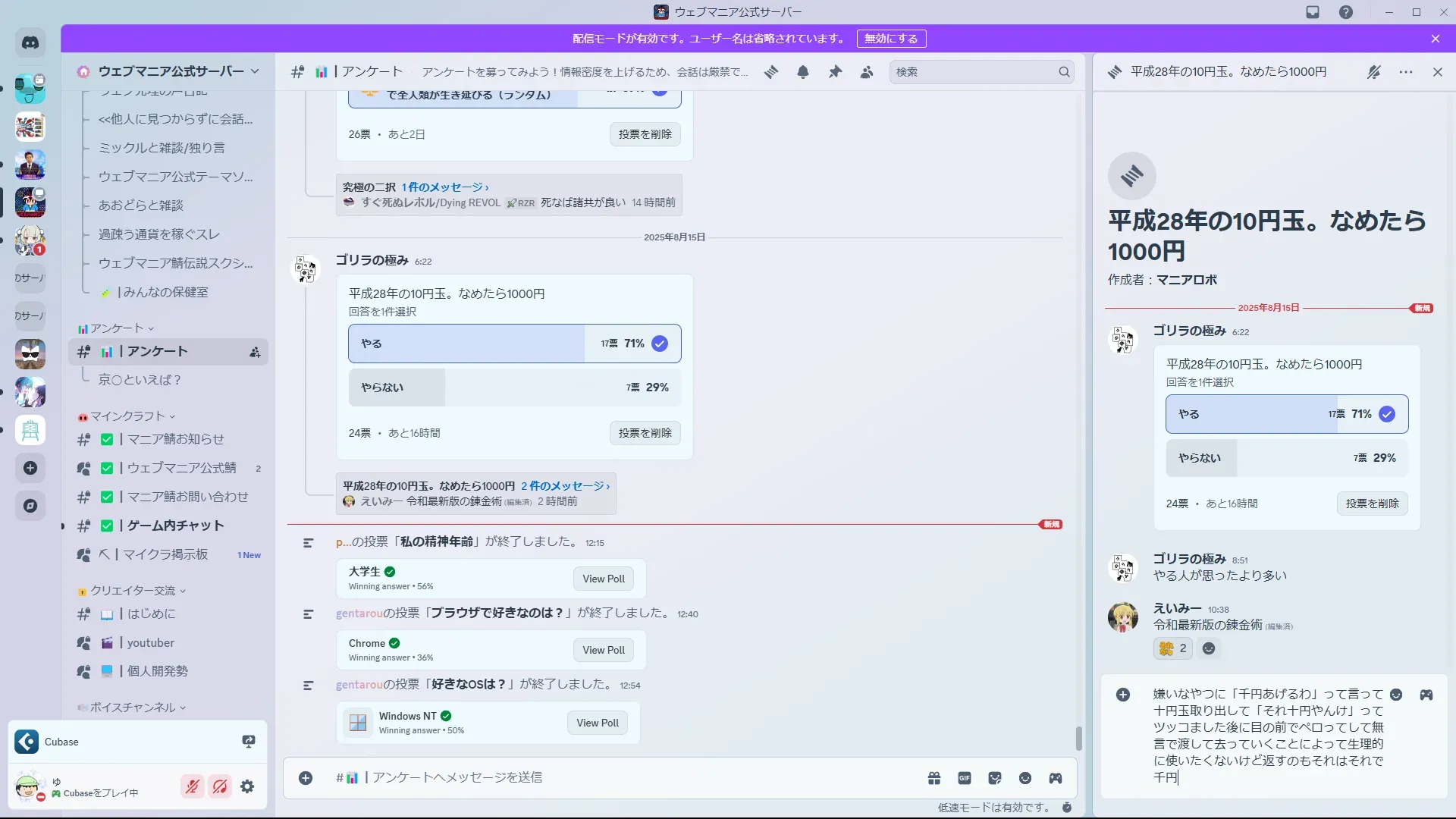The image size is (1456, 819).
Task: Open the pinned messages pin icon
Action: (x=835, y=72)
